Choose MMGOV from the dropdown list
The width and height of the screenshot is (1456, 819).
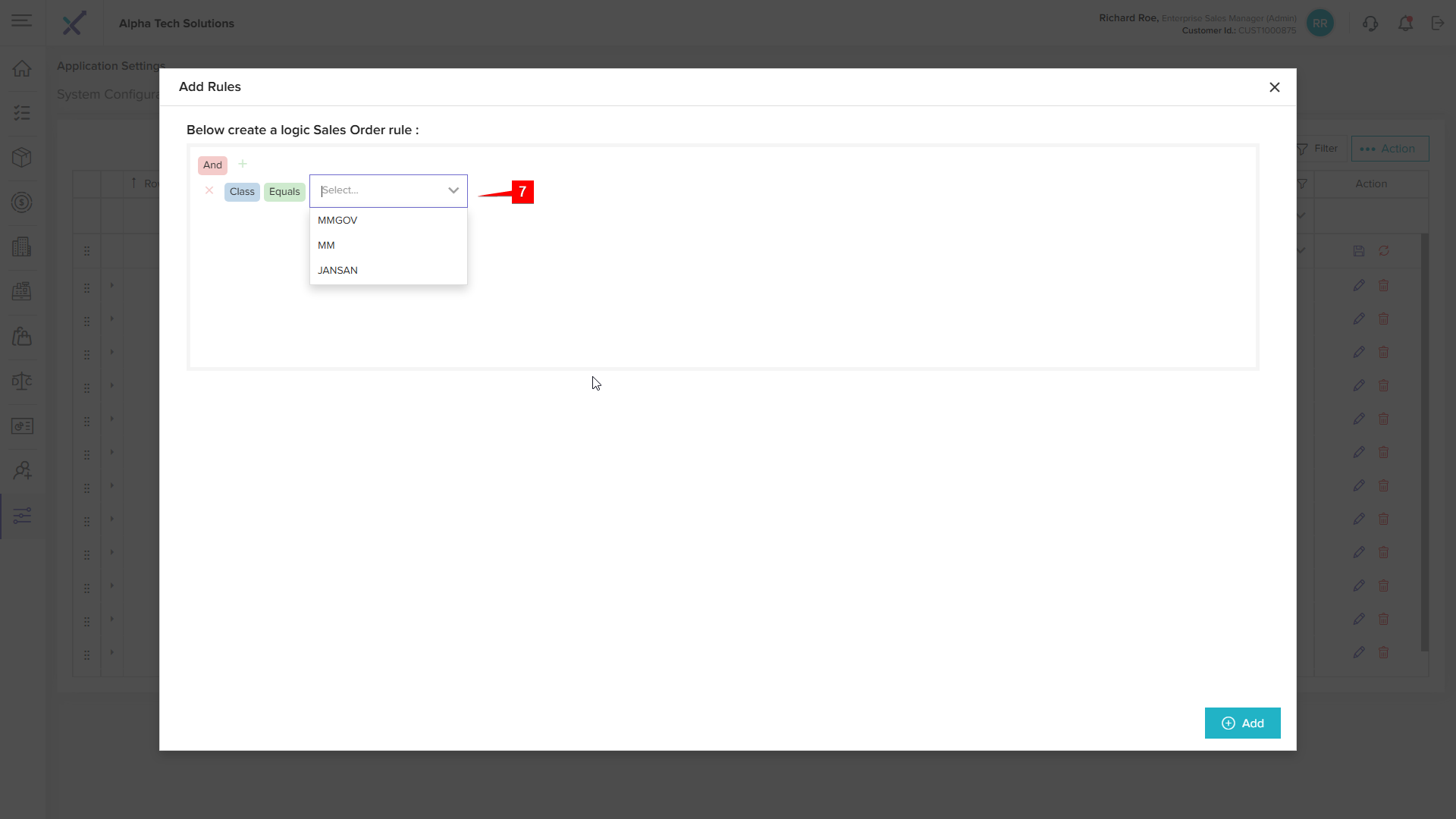tap(337, 221)
